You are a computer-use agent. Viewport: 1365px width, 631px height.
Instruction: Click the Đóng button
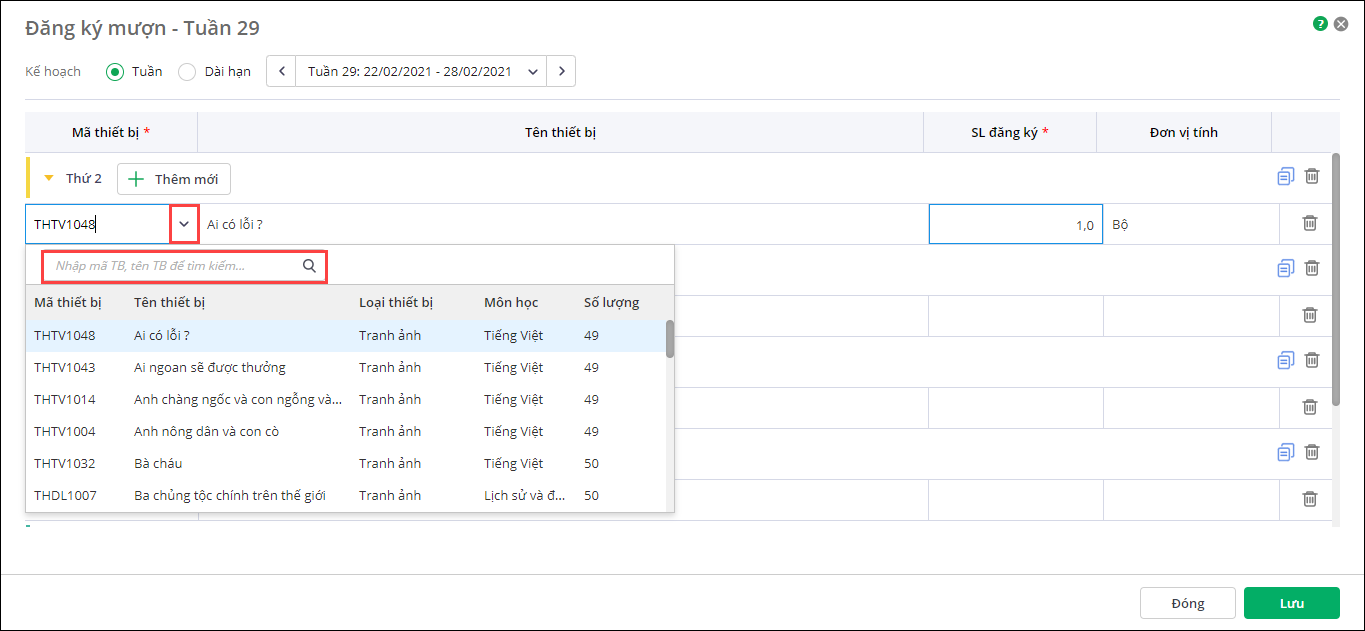point(1187,603)
